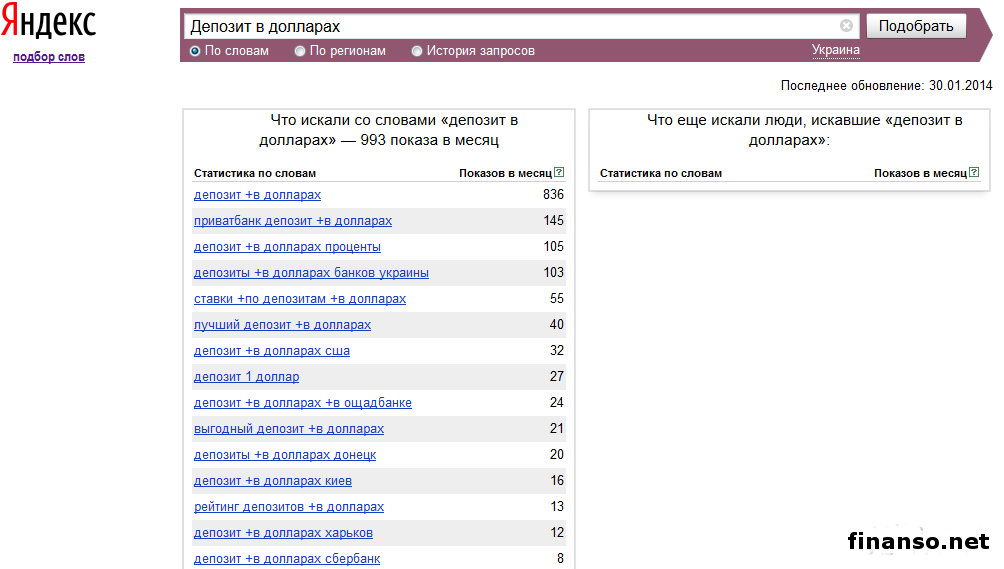The height and width of the screenshot is (569, 1004).
Task: Click 'ставки +по депозитам +в долларах' link
Action: (x=300, y=299)
